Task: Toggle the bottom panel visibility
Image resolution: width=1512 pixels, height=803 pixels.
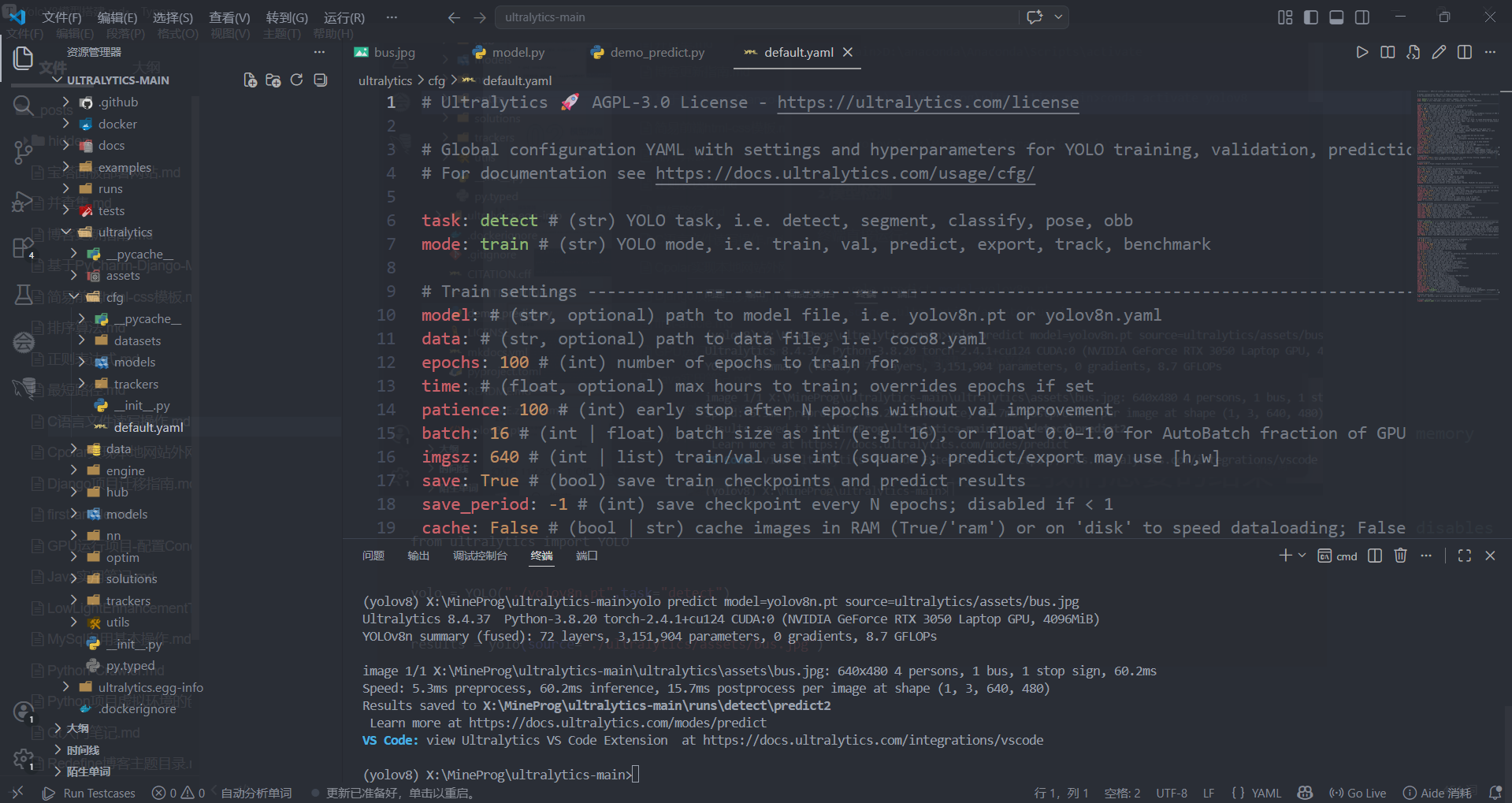Action: point(1336,17)
